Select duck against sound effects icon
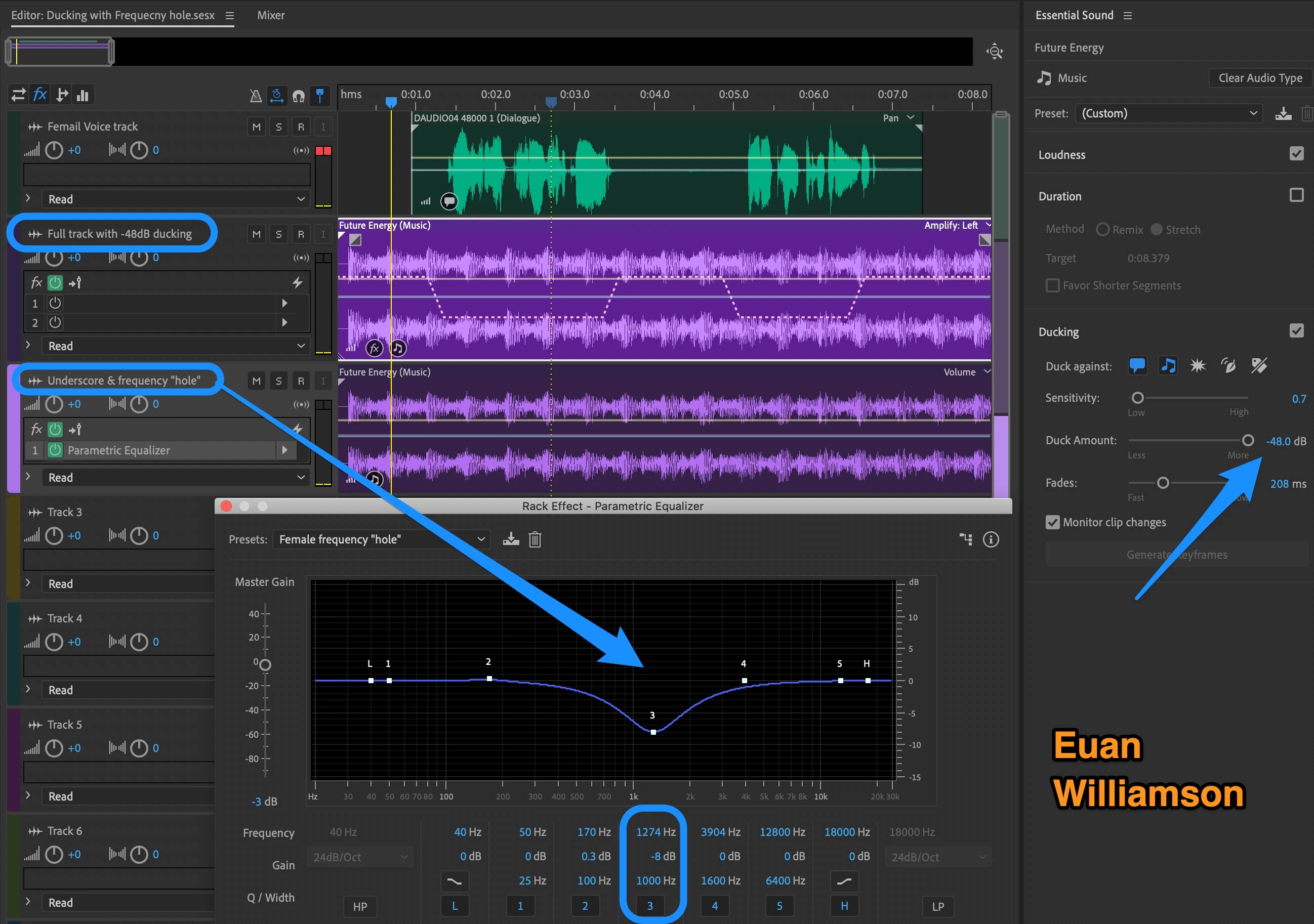Image resolution: width=1314 pixels, height=924 pixels. coord(1198,365)
